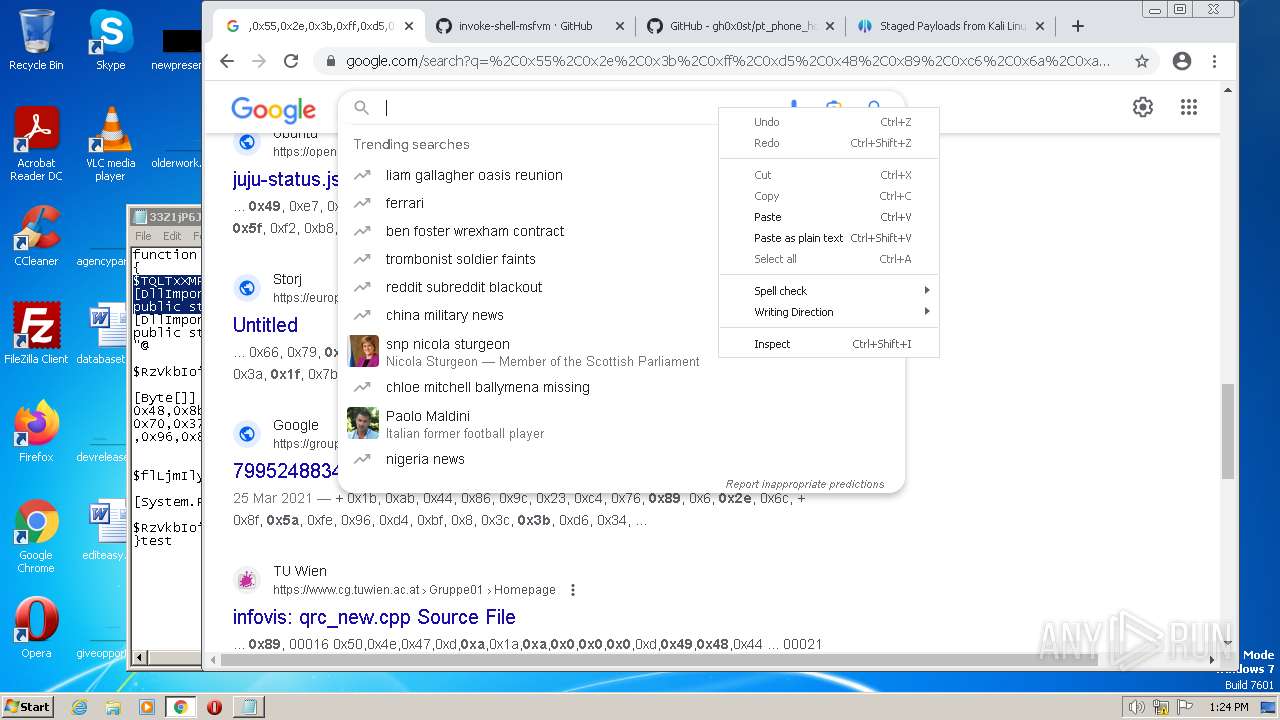Close the Staged Payloads from Kali tab
Screen dimensions: 1280x720
1040,26
